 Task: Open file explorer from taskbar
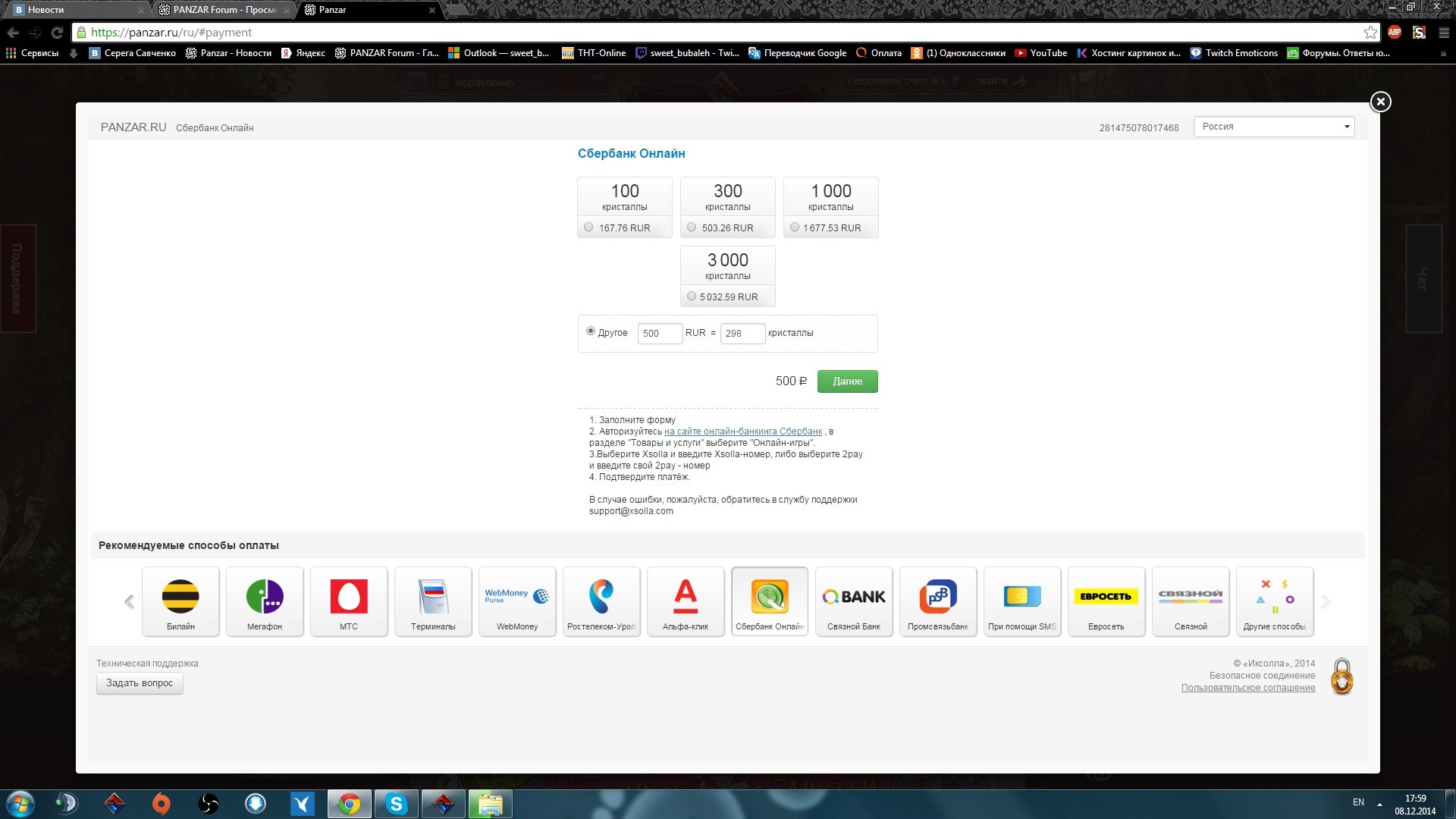tap(491, 804)
